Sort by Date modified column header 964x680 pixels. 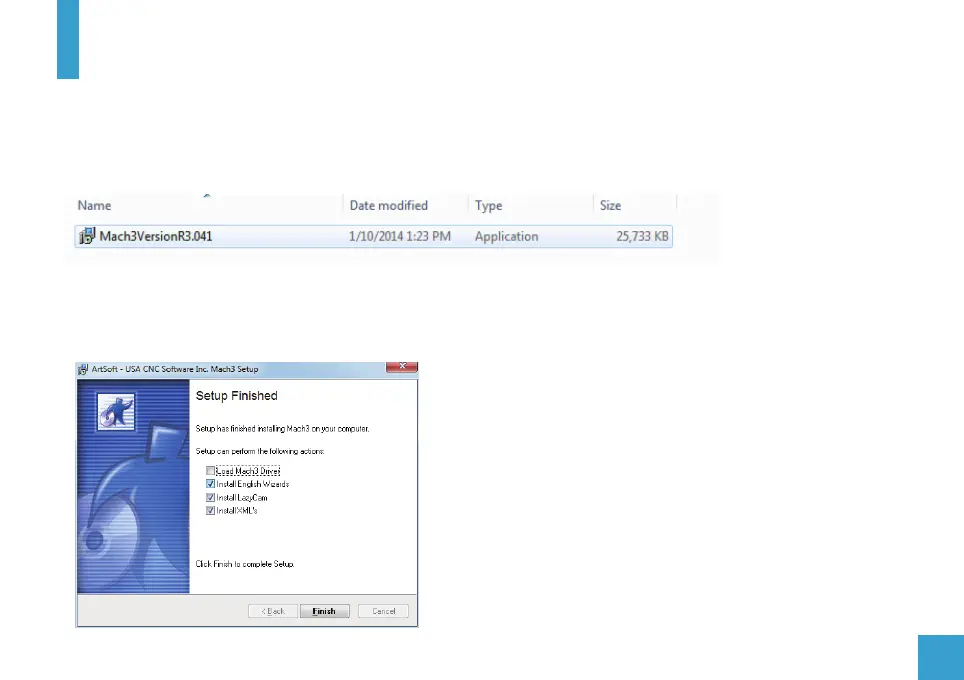[389, 205]
